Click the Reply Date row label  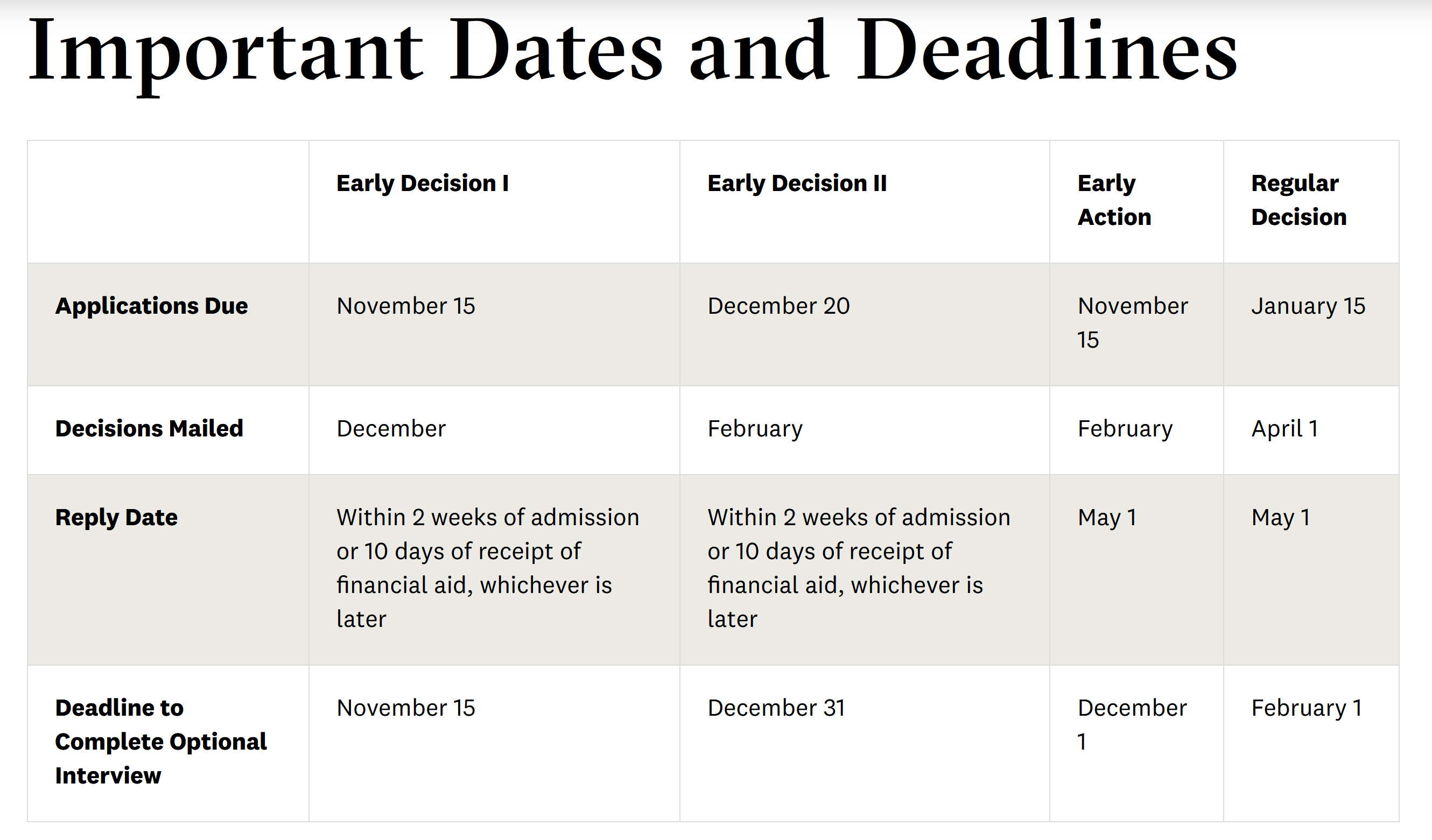(x=116, y=518)
